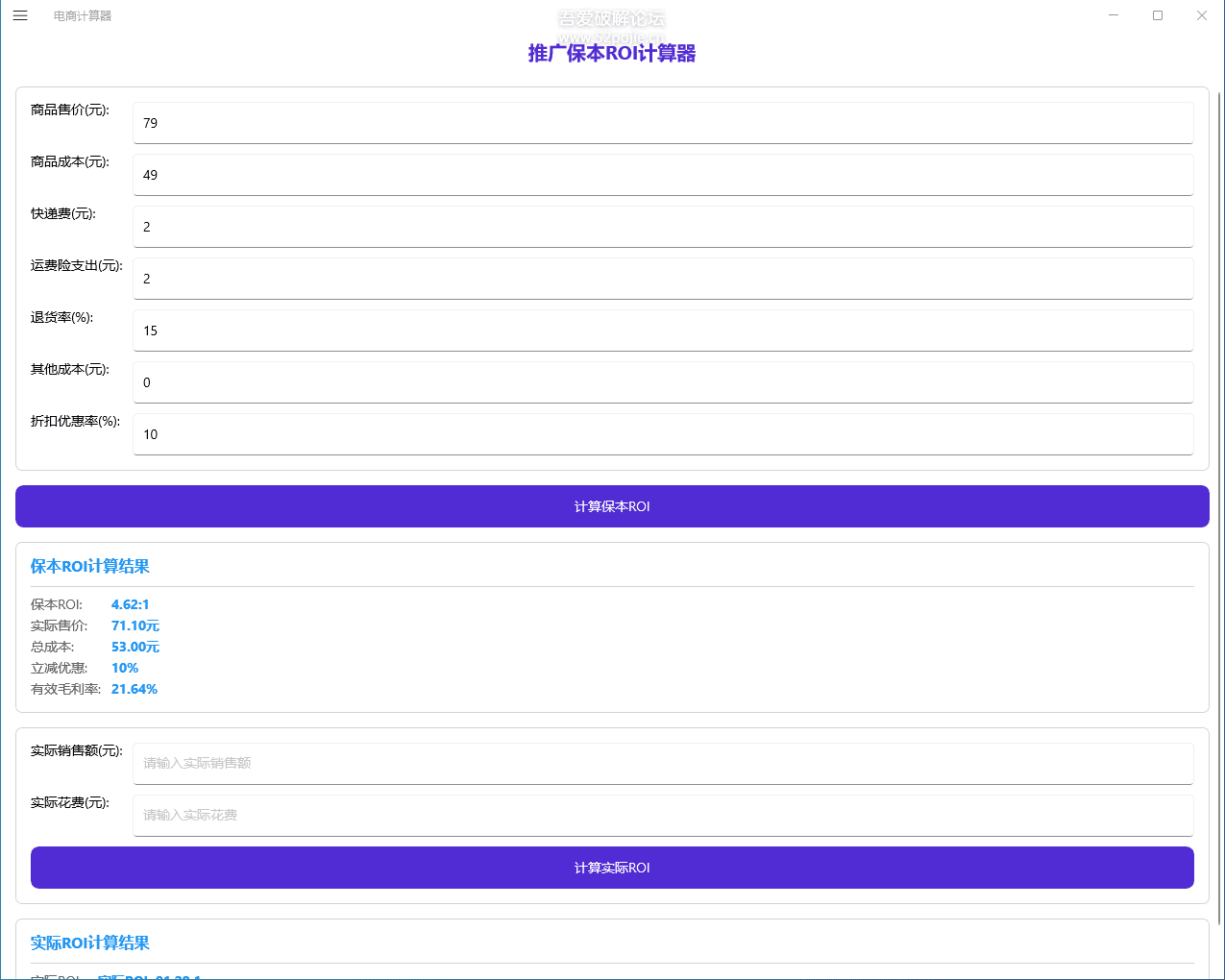Edit the 退货率 percentage field
The image size is (1225, 980).
pos(663,331)
